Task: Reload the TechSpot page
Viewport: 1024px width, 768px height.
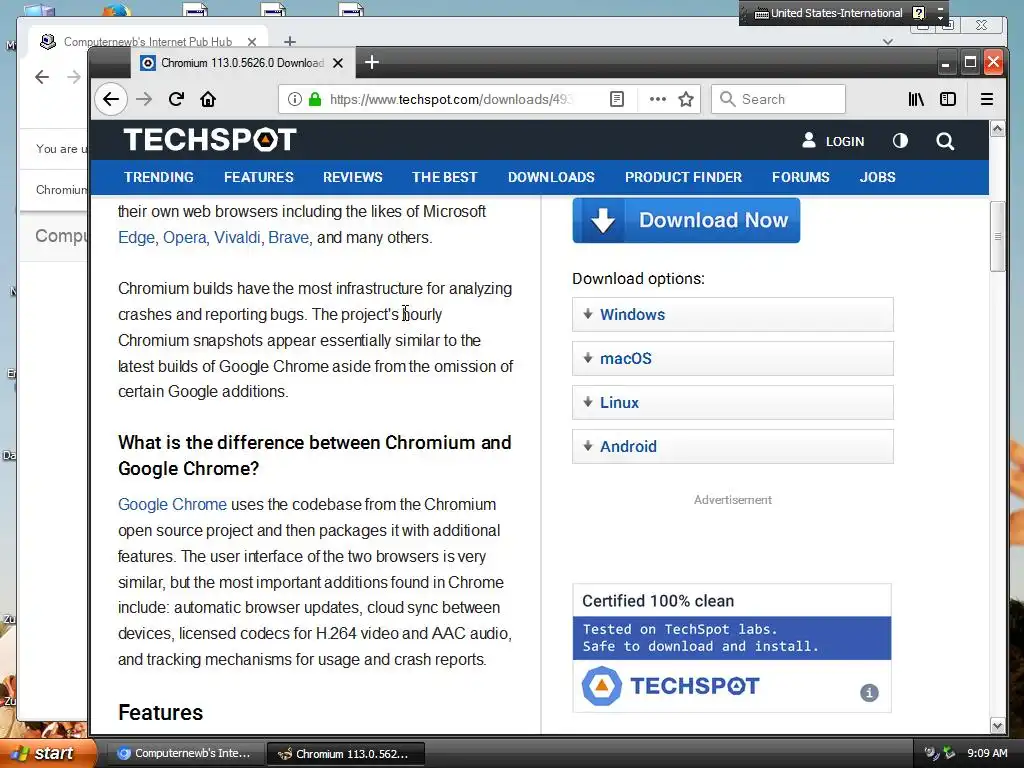Action: pyautogui.click(x=176, y=99)
